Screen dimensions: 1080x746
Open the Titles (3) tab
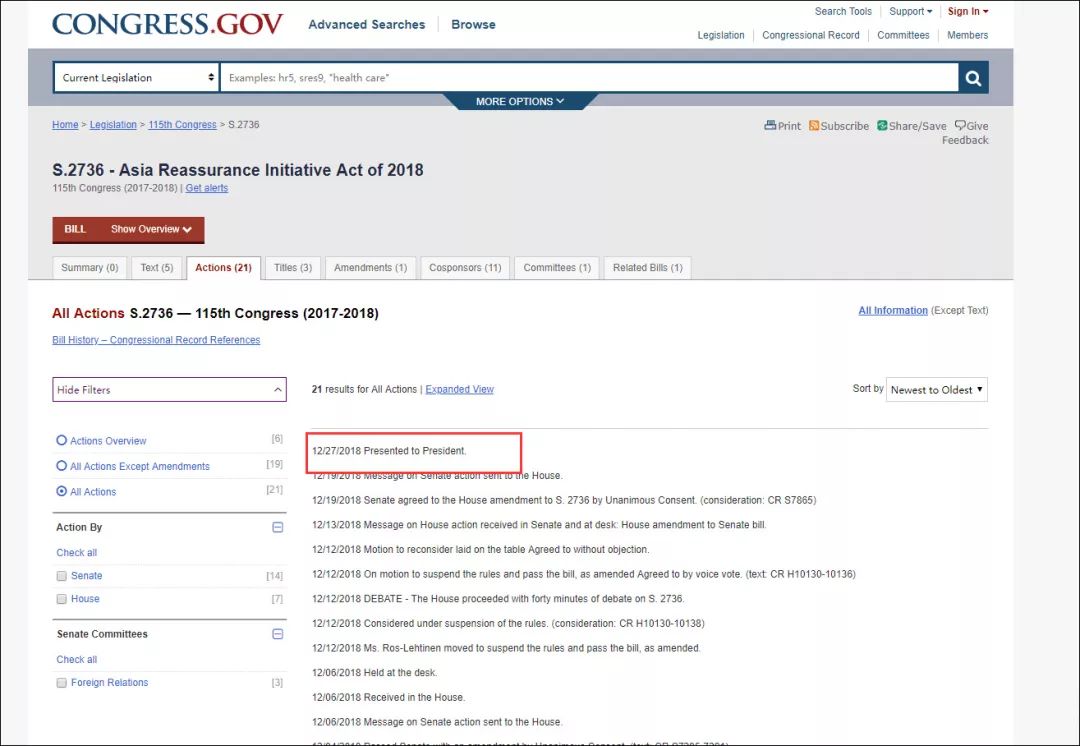[293, 268]
